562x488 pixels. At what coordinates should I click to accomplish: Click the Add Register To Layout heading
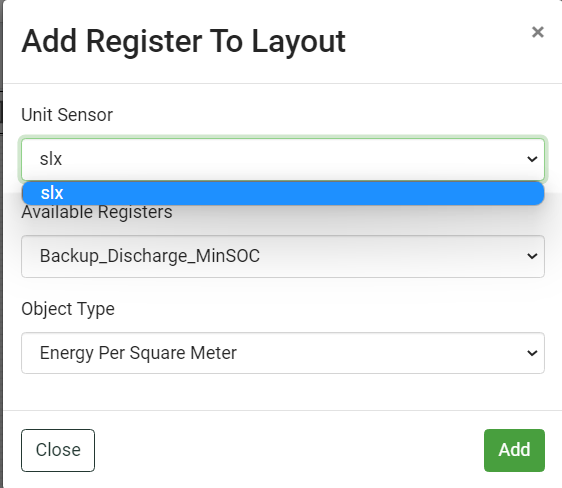184,42
